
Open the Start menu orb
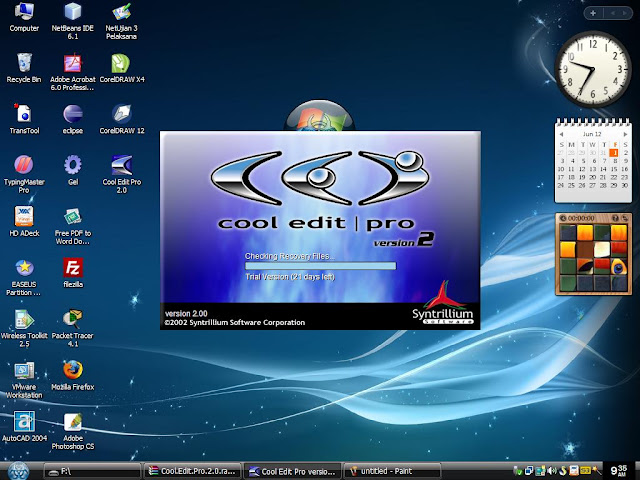[18, 471]
